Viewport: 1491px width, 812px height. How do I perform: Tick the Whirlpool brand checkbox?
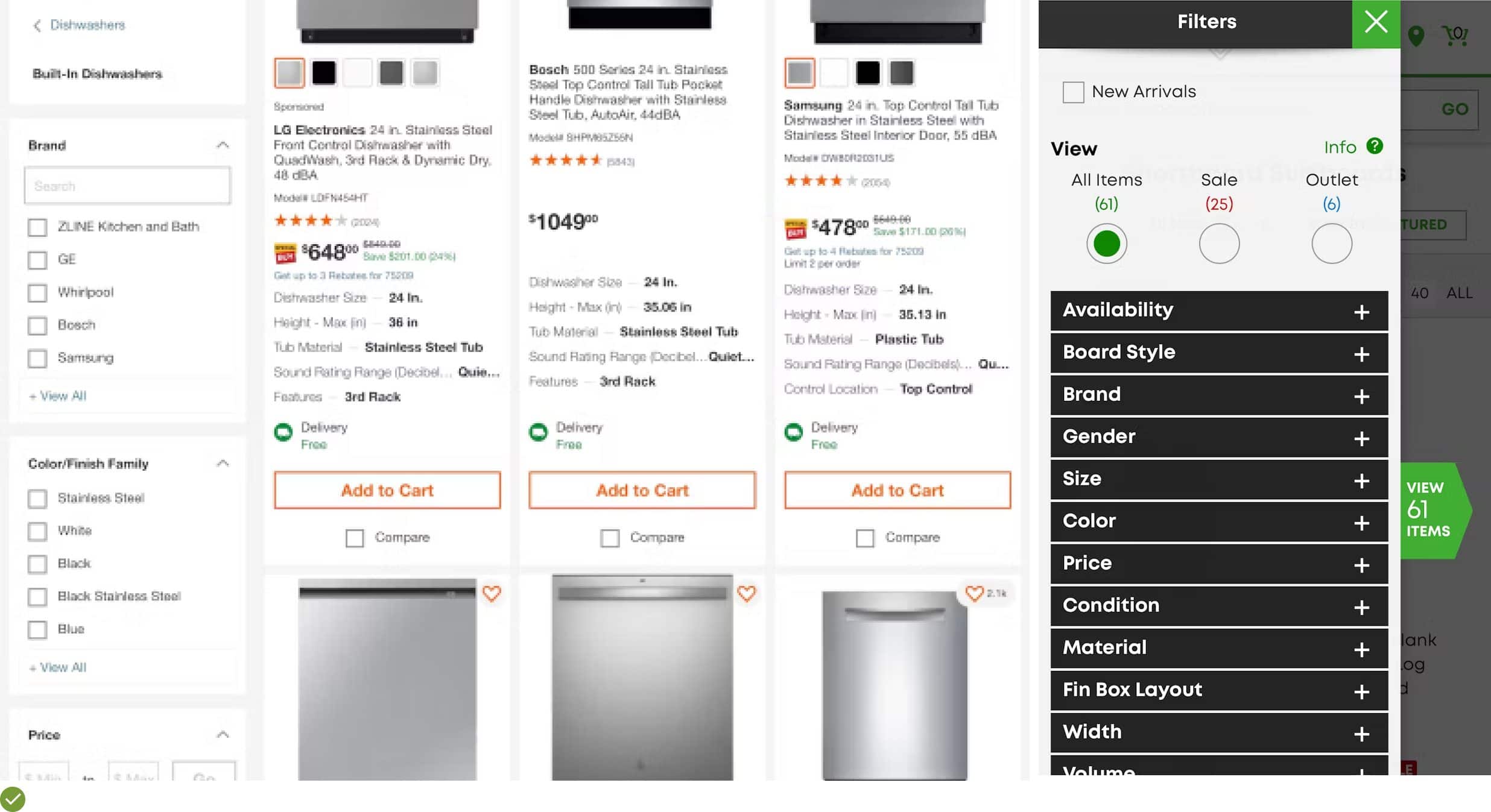37,293
